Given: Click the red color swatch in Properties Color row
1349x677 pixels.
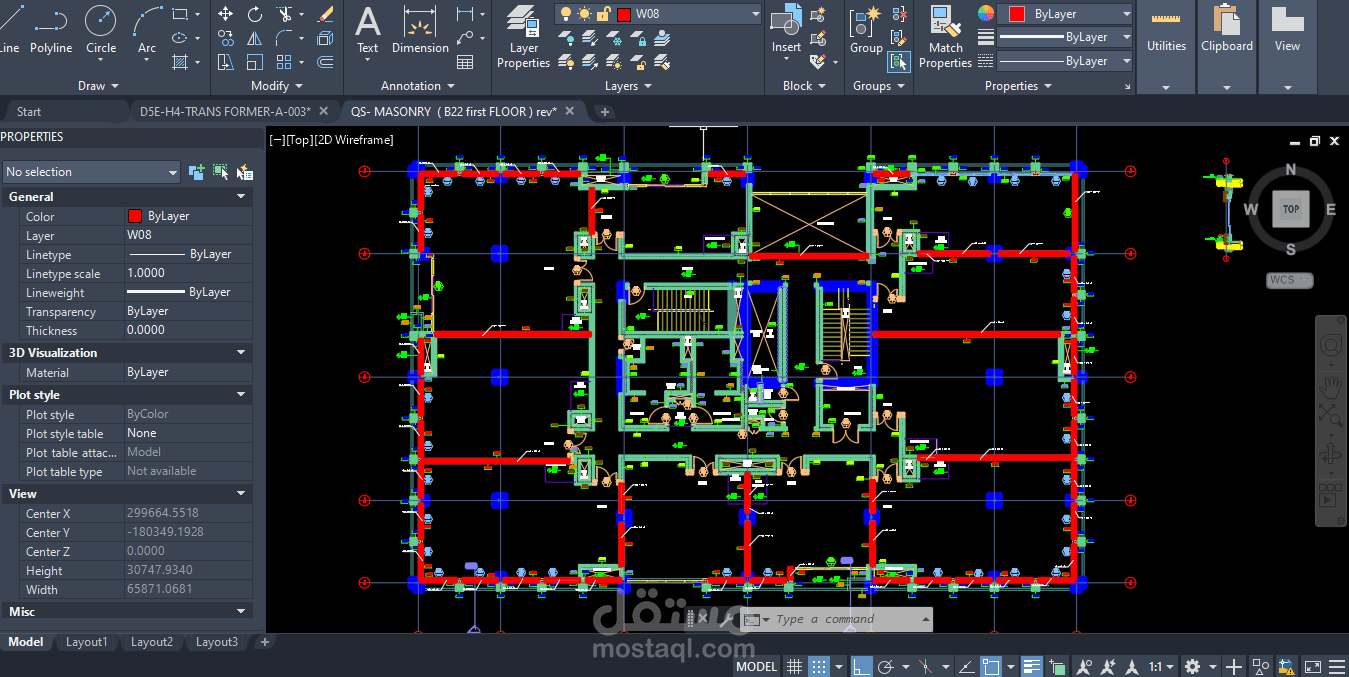Looking at the screenshot, I should [135, 216].
